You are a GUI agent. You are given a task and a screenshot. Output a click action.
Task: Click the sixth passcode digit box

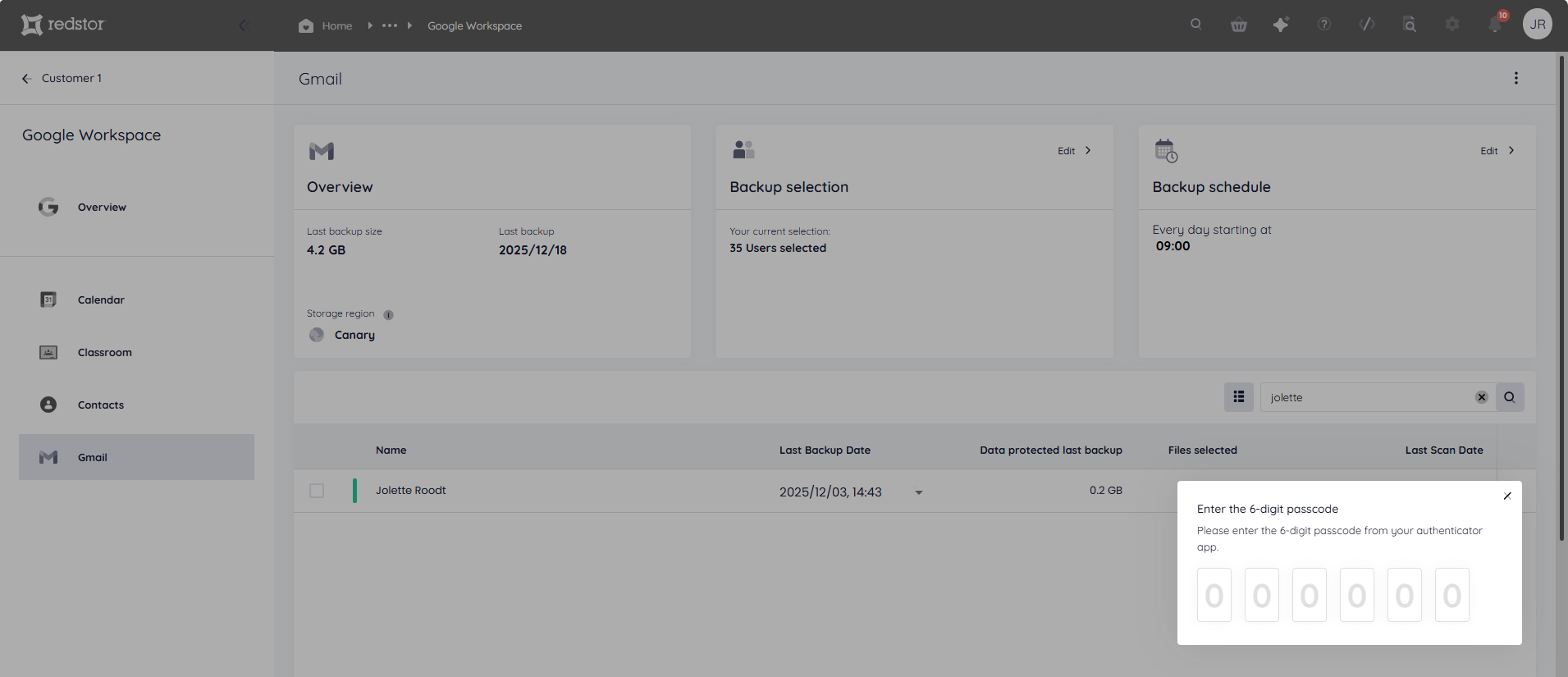coord(1452,595)
